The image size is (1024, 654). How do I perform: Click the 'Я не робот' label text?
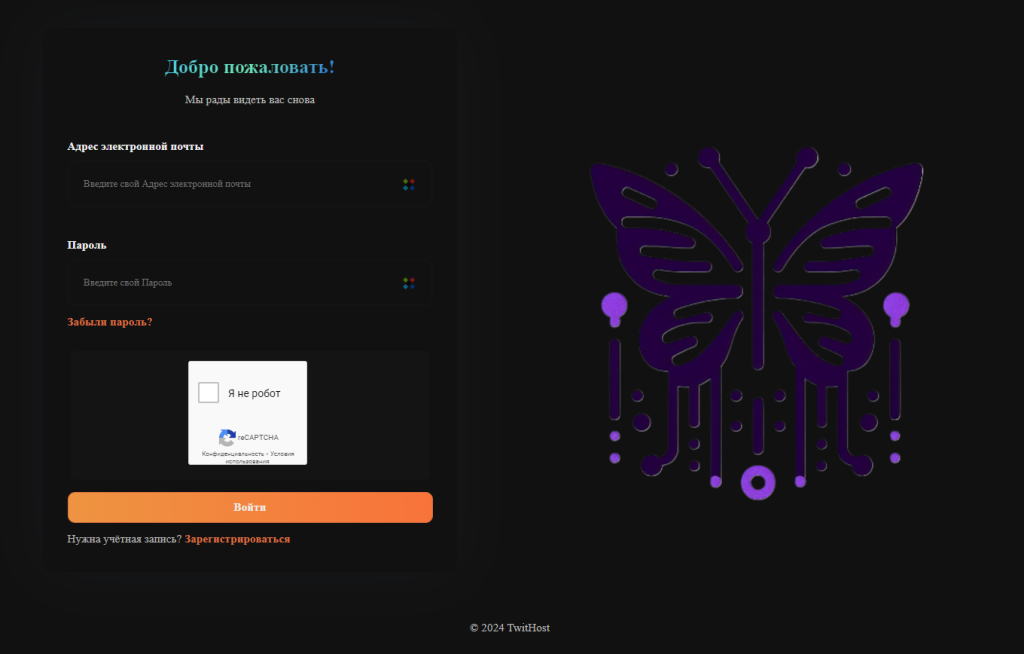[254, 393]
